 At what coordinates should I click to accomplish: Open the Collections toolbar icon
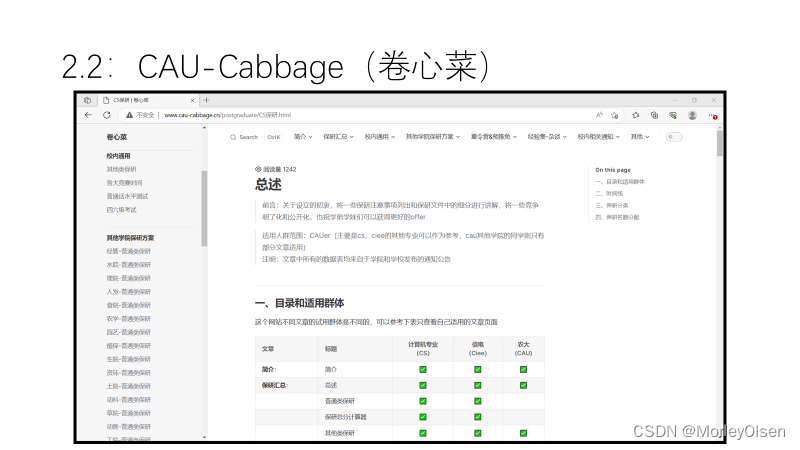pos(655,115)
